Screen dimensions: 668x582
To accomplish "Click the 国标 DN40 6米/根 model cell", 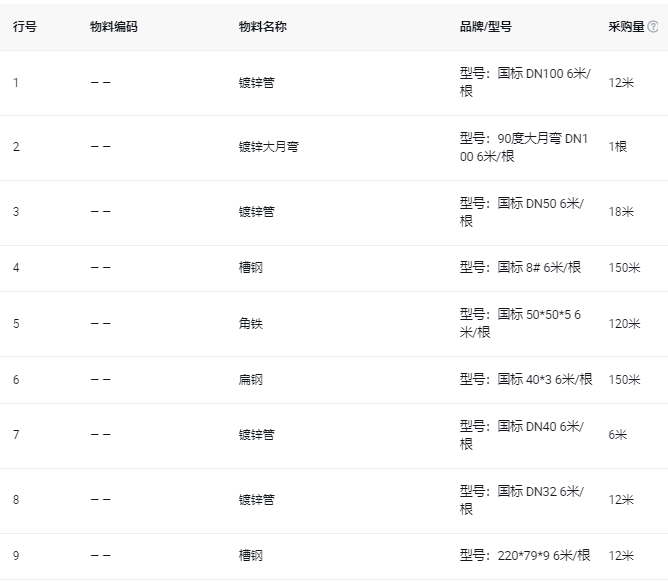I will (x=522, y=435).
